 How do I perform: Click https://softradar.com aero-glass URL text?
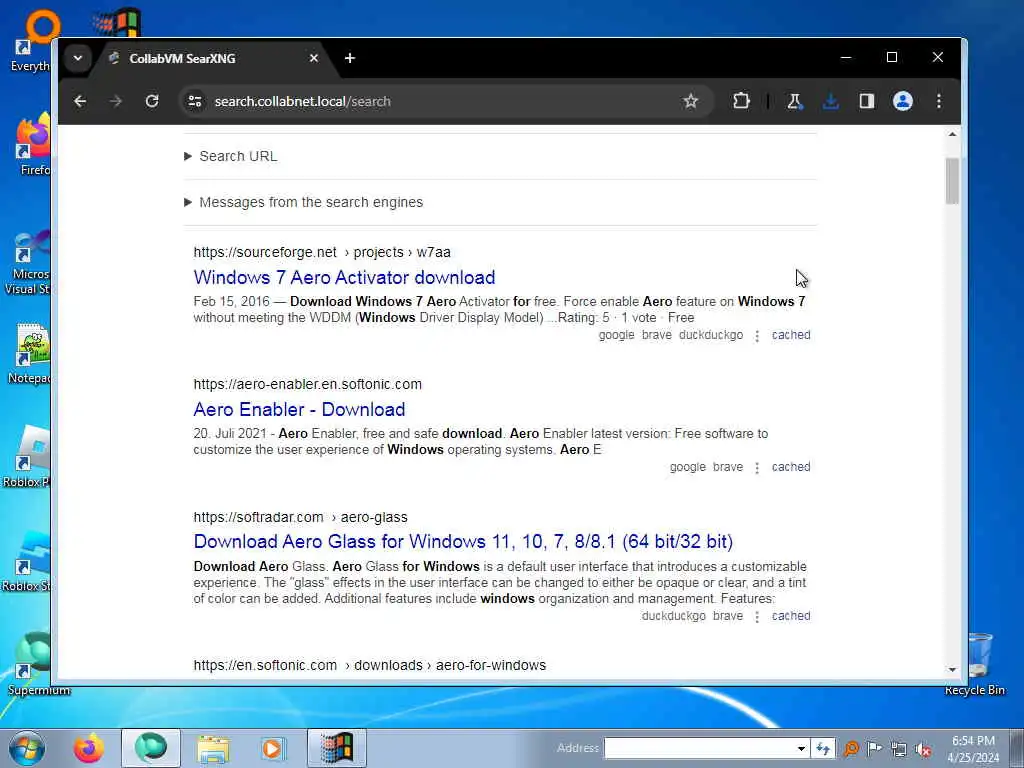tap(300, 517)
